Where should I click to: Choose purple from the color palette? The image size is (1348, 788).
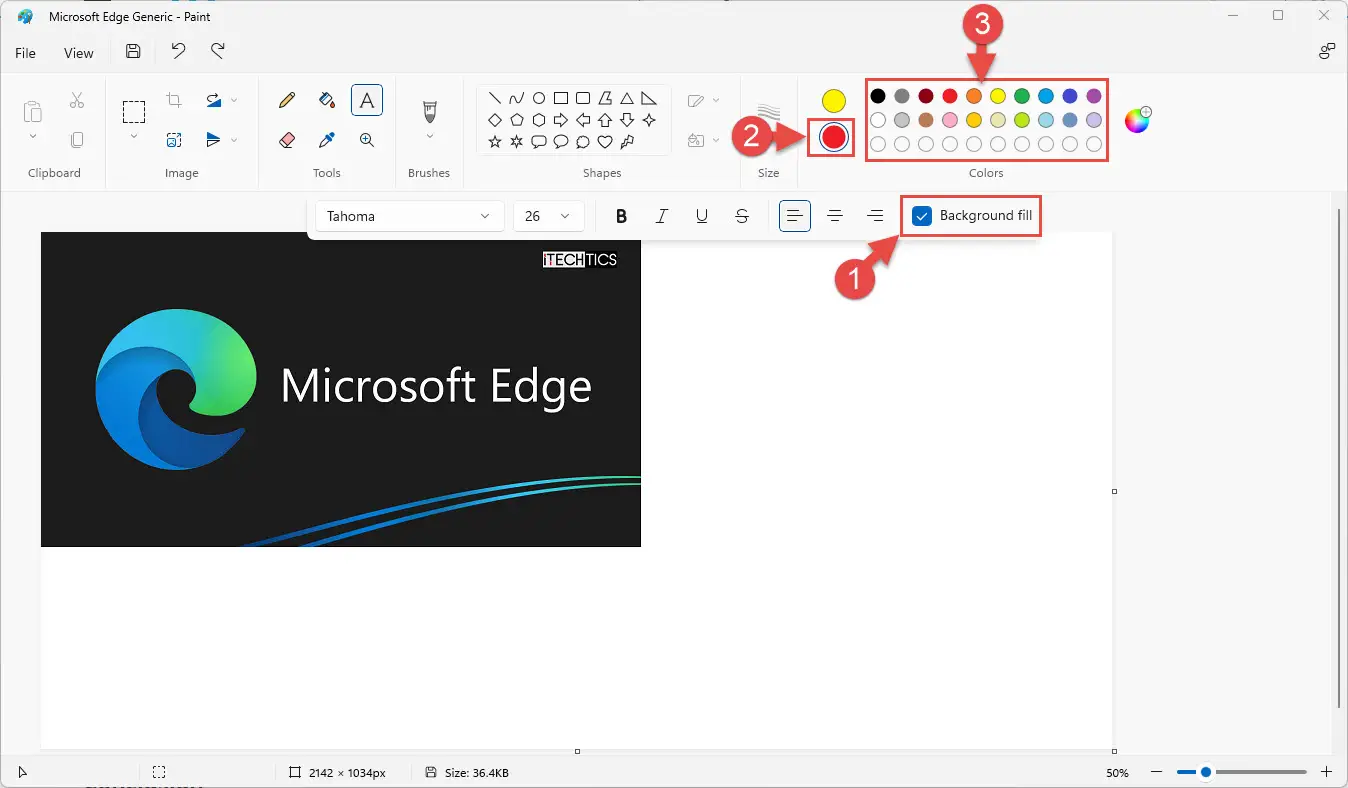pyautogui.click(x=1094, y=96)
